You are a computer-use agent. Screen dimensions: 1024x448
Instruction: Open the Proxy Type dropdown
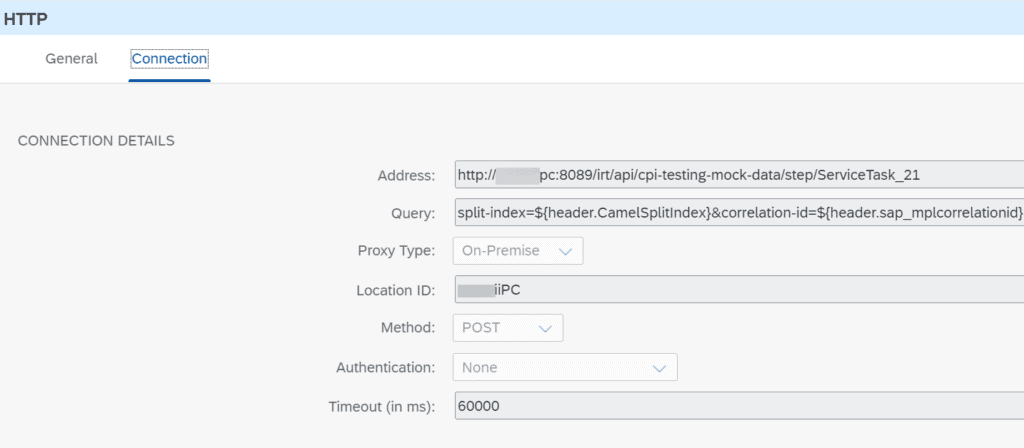(x=518, y=251)
